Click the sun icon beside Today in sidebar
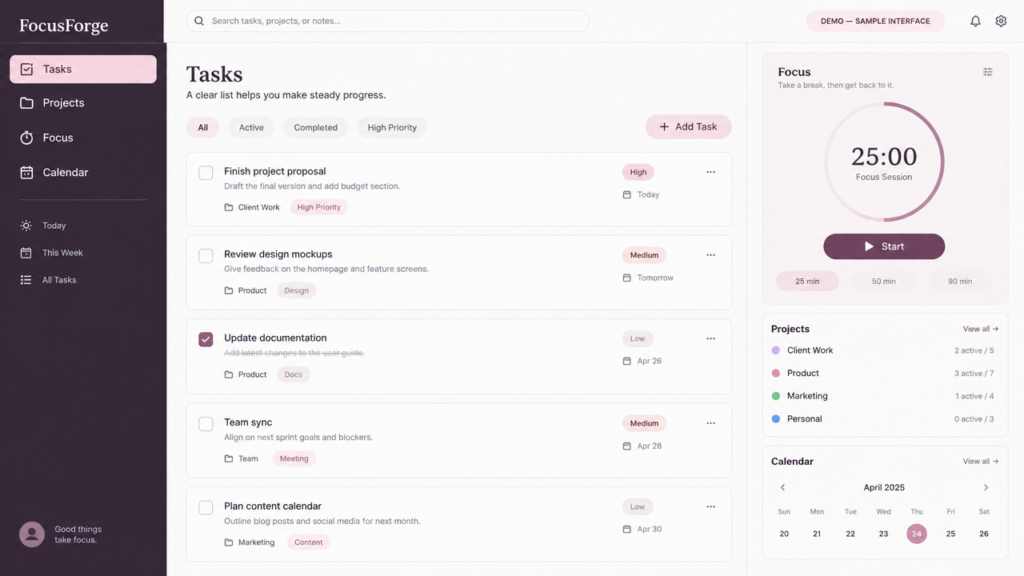 click(x=26, y=225)
